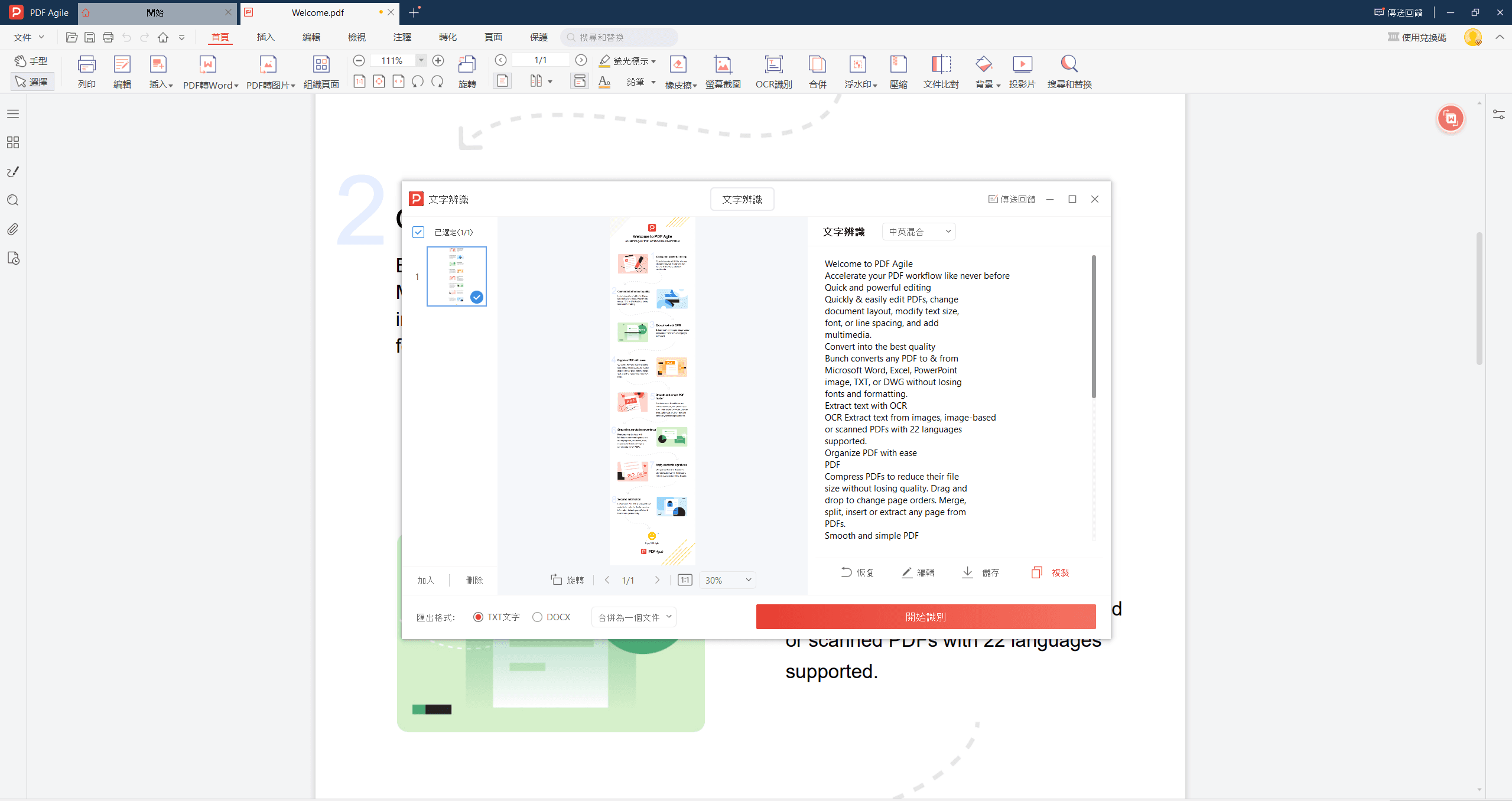Click the 開始識別 start recognition button
The height and width of the screenshot is (801, 1512).
(926, 617)
